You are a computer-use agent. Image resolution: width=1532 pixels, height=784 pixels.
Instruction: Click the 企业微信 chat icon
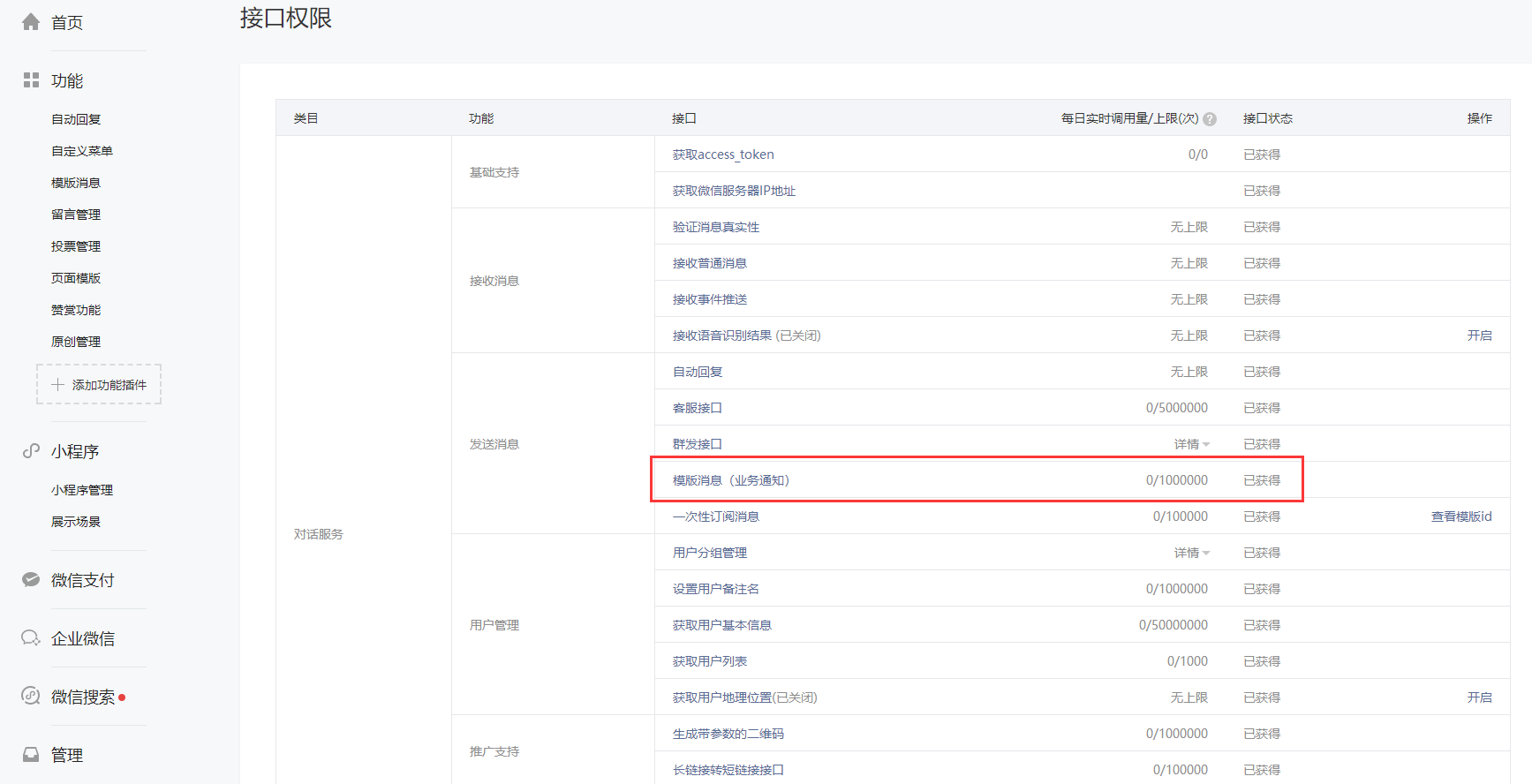point(31,638)
